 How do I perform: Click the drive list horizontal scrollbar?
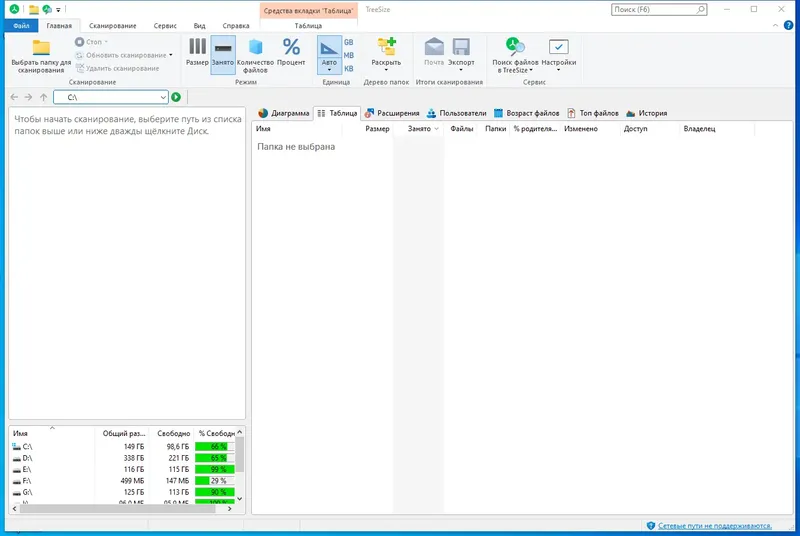(x=121, y=508)
